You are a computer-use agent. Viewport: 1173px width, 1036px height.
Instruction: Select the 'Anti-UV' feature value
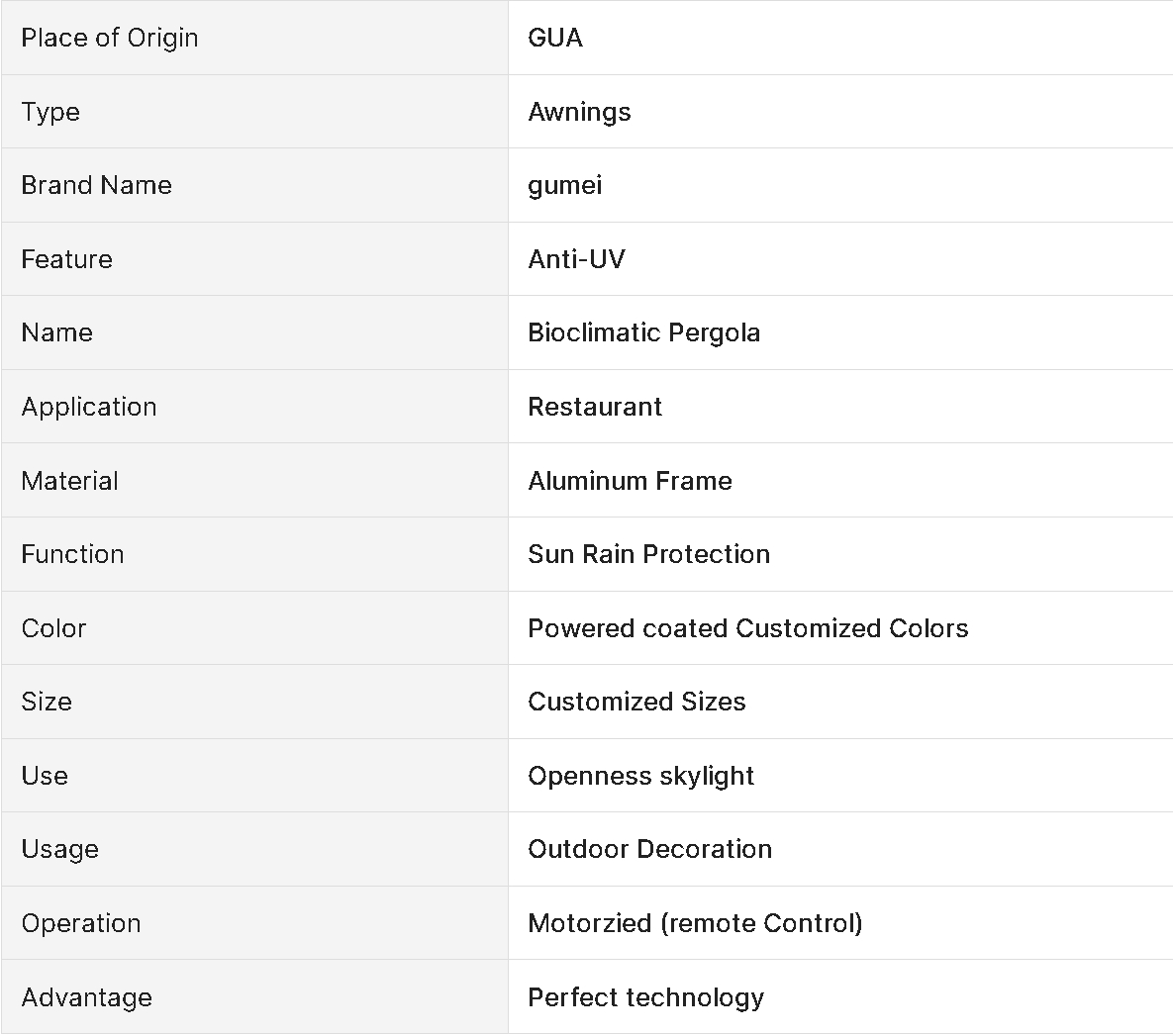(576, 259)
